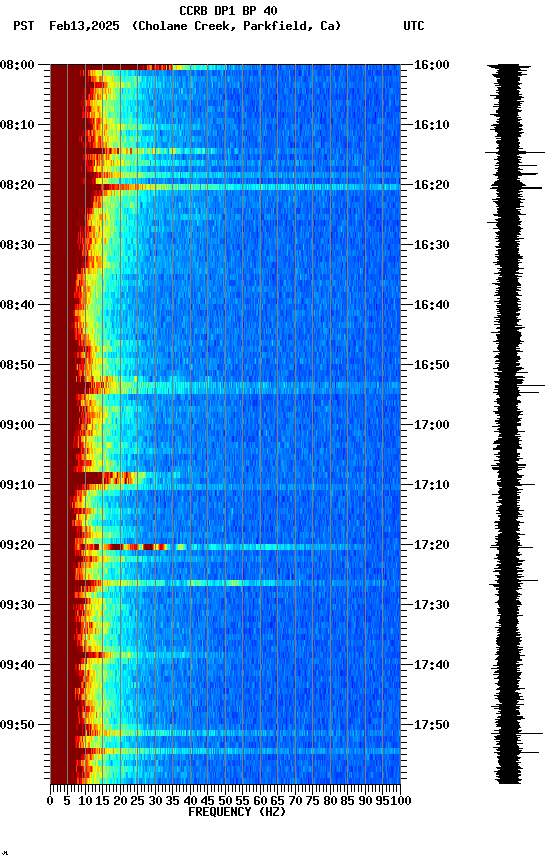Screen dimensions: 552x864
Task: Click the '25' frequency axis label
Action: (137, 802)
